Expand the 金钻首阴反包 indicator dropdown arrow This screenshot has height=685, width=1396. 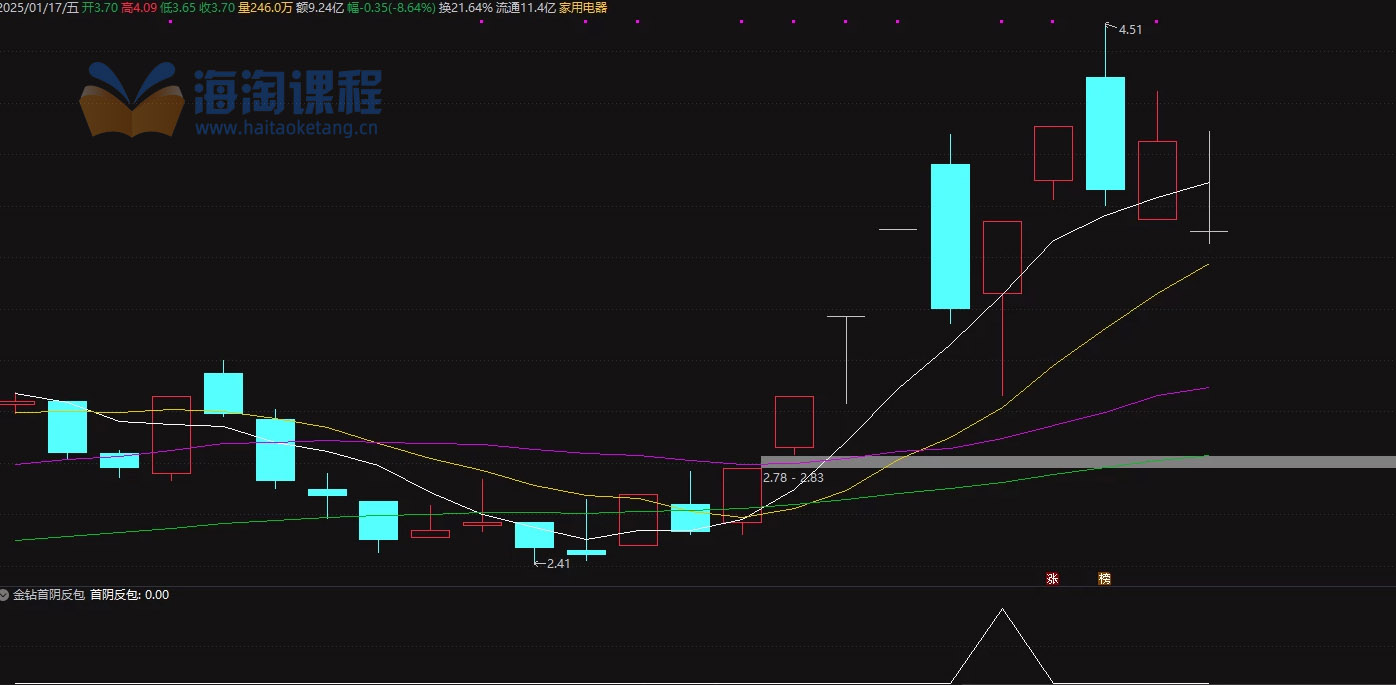pyautogui.click(x=5, y=595)
